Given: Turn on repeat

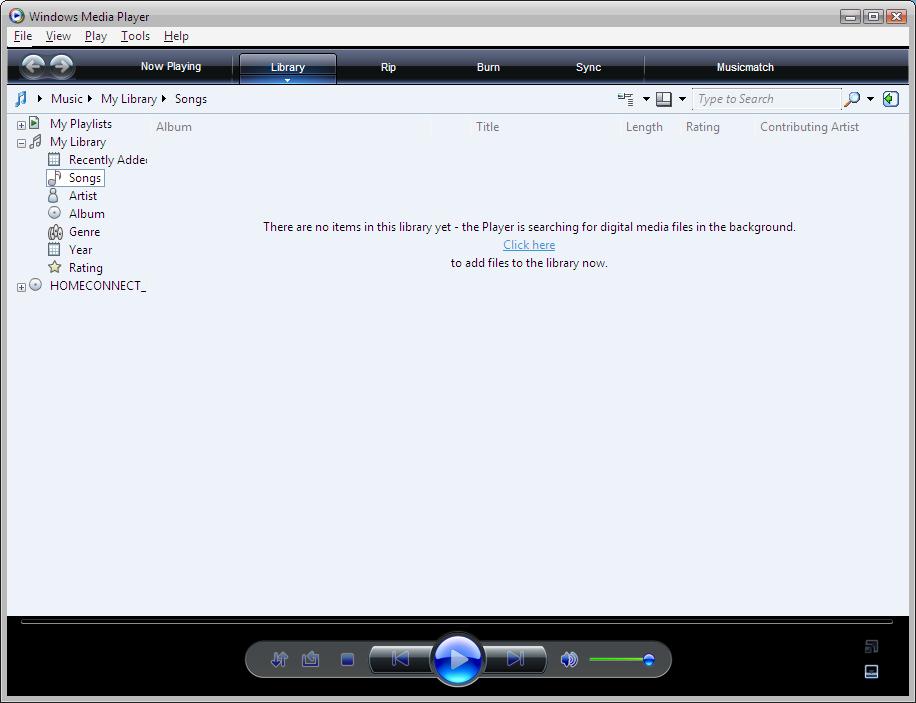Looking at the screenshot, I should click(x=310, y=660).
